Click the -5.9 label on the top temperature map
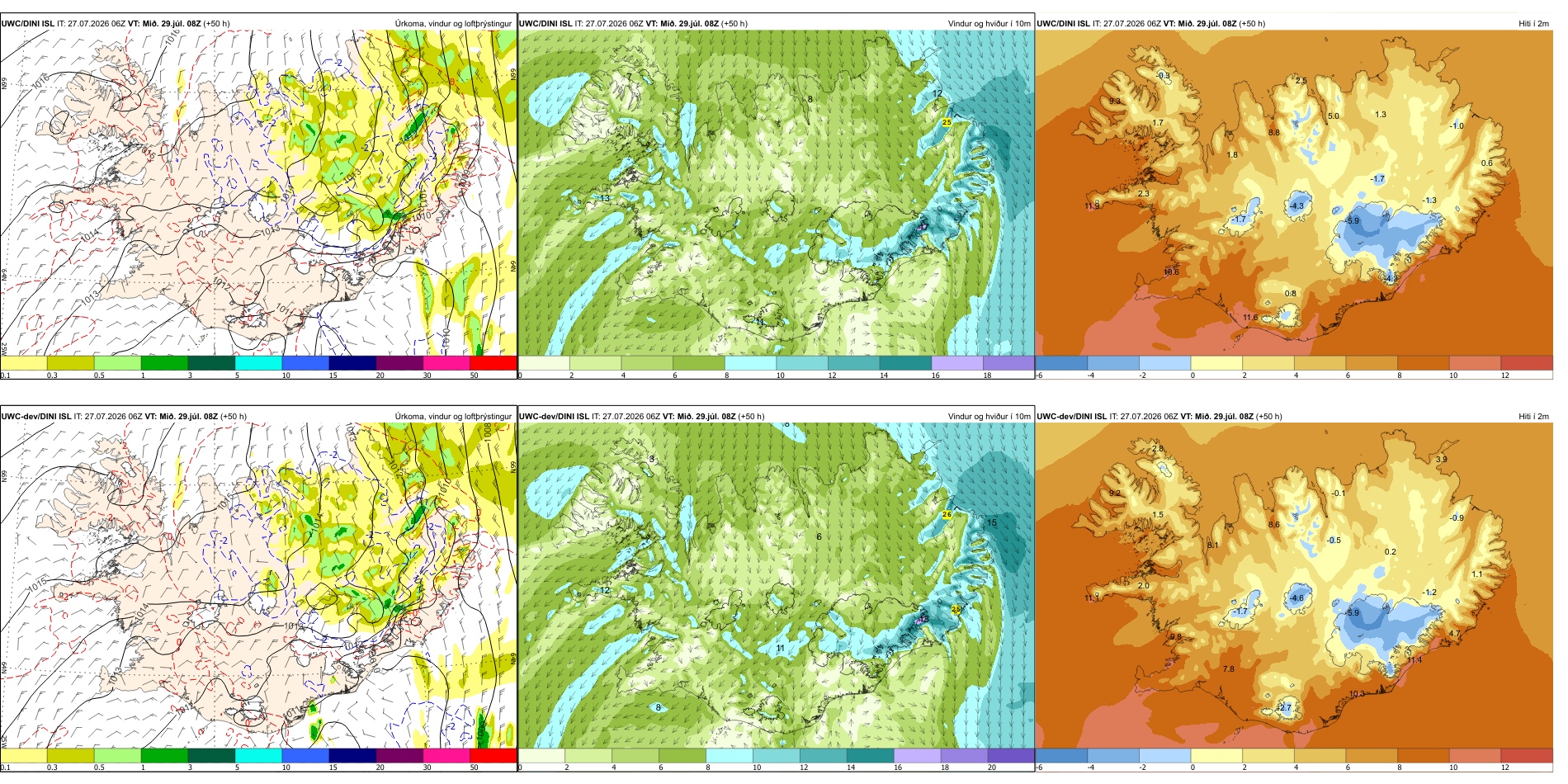1568x784 pixels. [x=1352, y=220]
